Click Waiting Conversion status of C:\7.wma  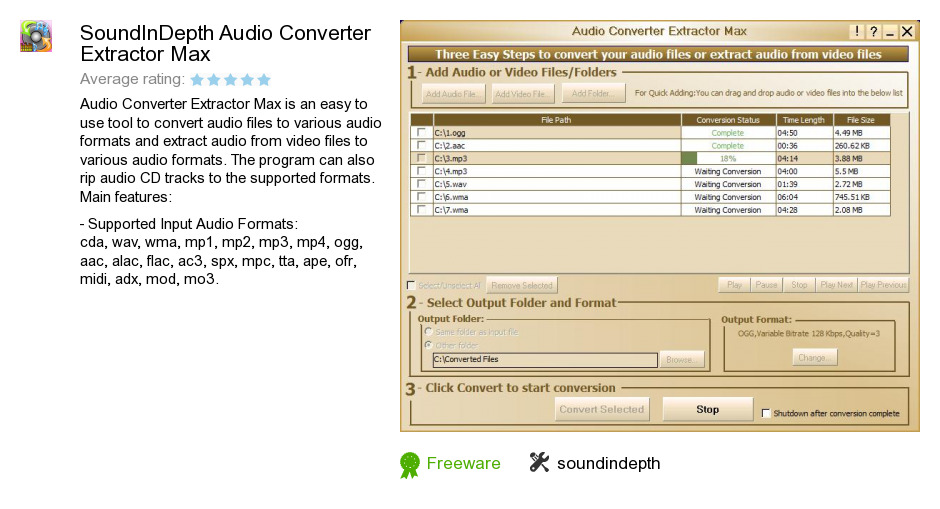728,210
